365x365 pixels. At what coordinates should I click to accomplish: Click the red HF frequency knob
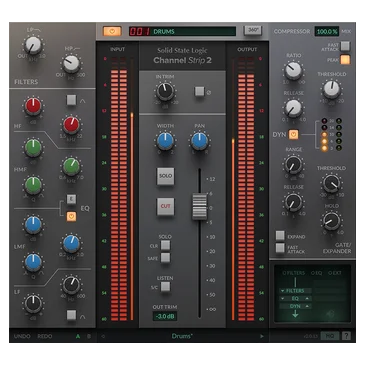tap(71, 125)
